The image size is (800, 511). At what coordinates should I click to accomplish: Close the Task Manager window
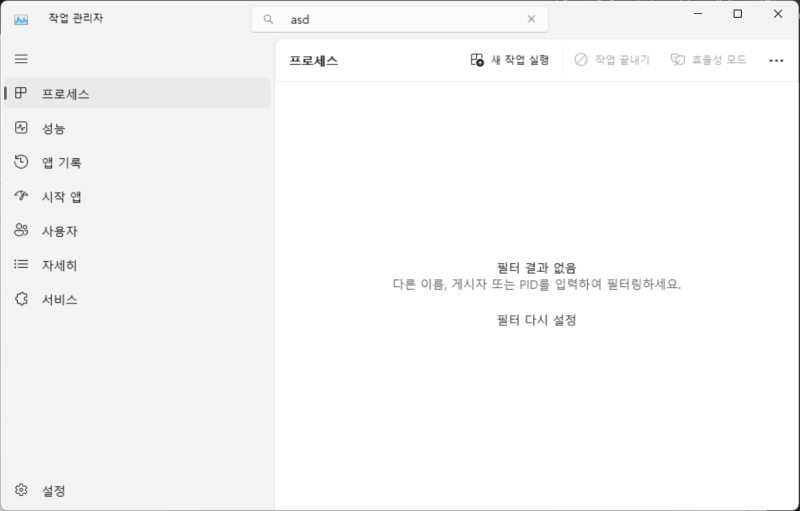pos(778,14)
